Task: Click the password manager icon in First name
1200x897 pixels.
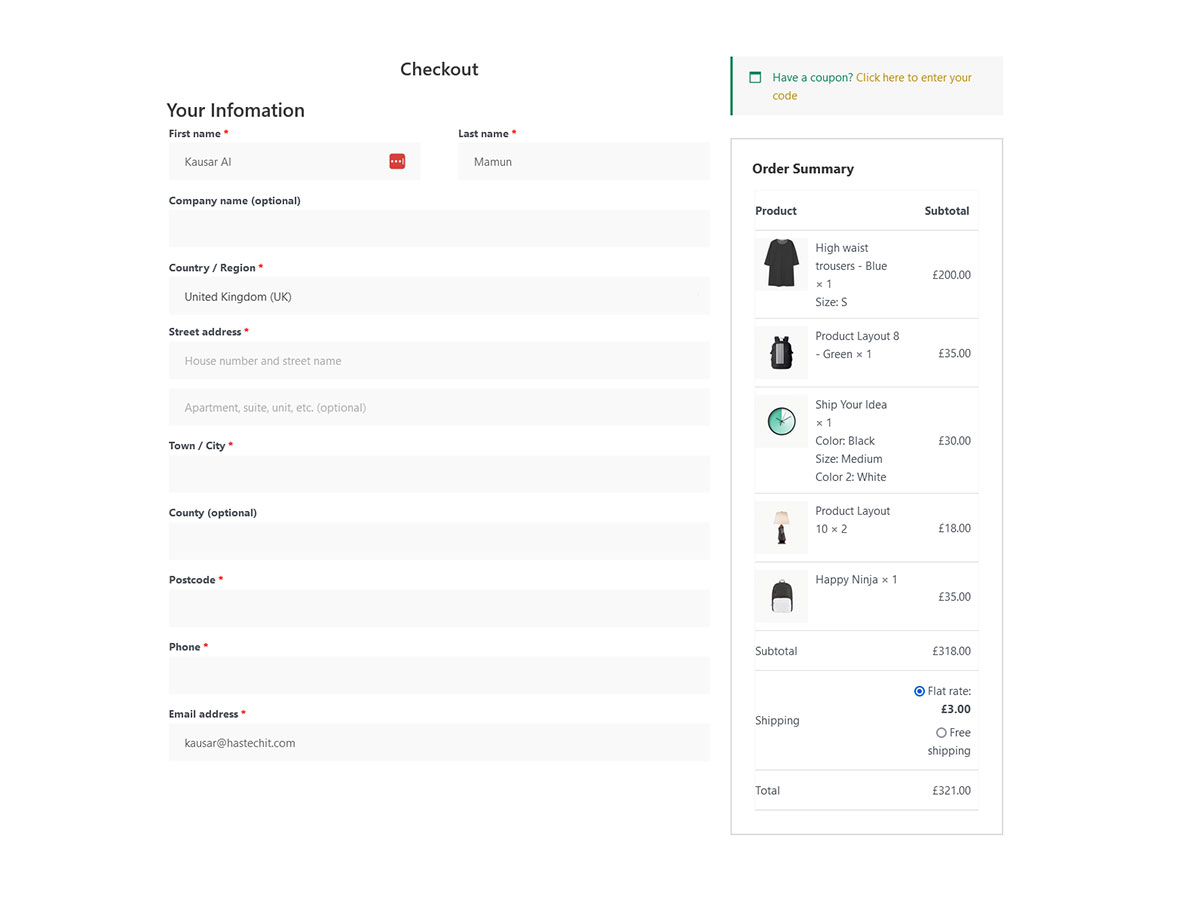Action: click(397, 161)
